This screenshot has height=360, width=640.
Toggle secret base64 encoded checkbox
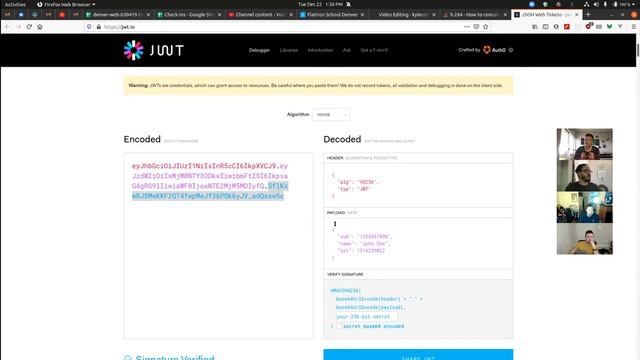tap(339, 326)
